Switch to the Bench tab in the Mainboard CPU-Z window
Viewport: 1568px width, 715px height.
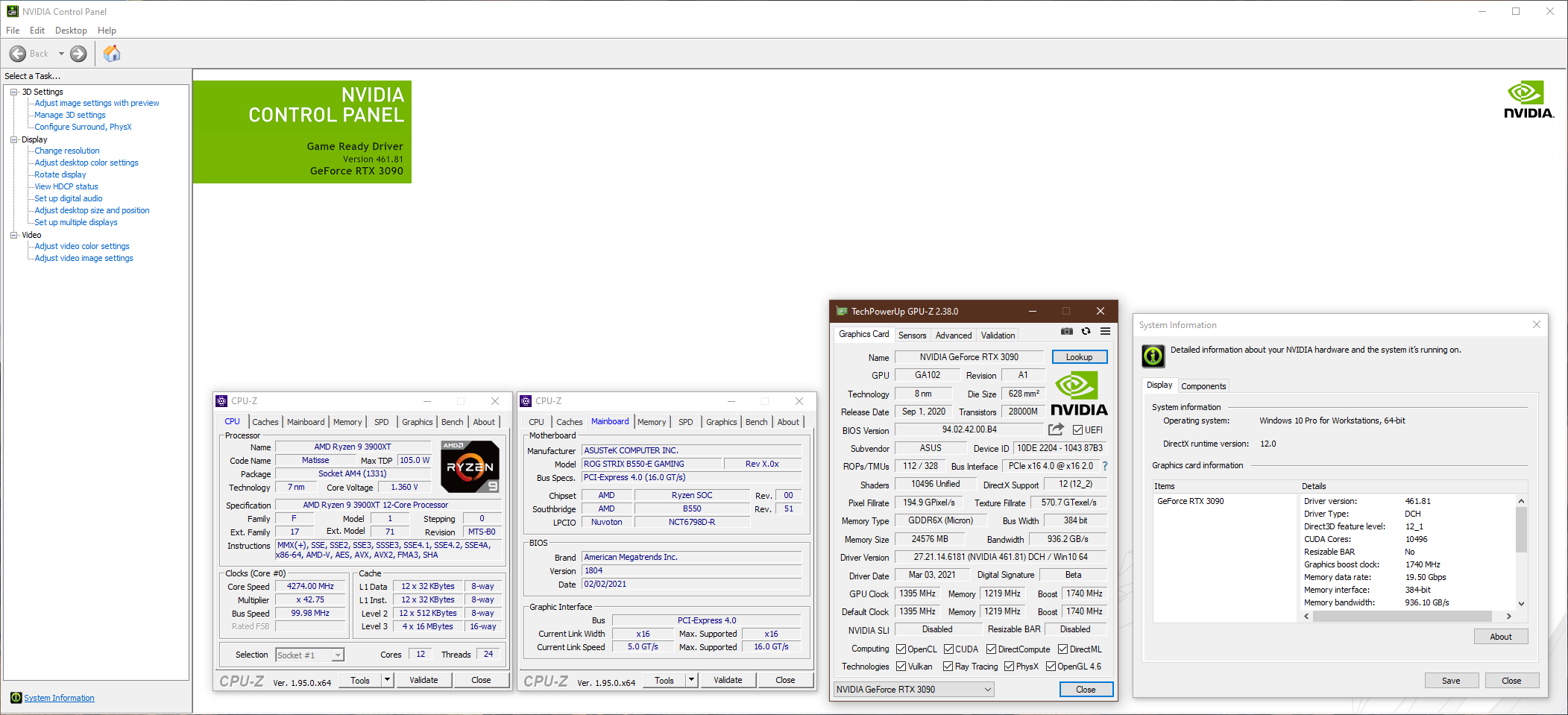pyautogui.click(x=756, y=422)
